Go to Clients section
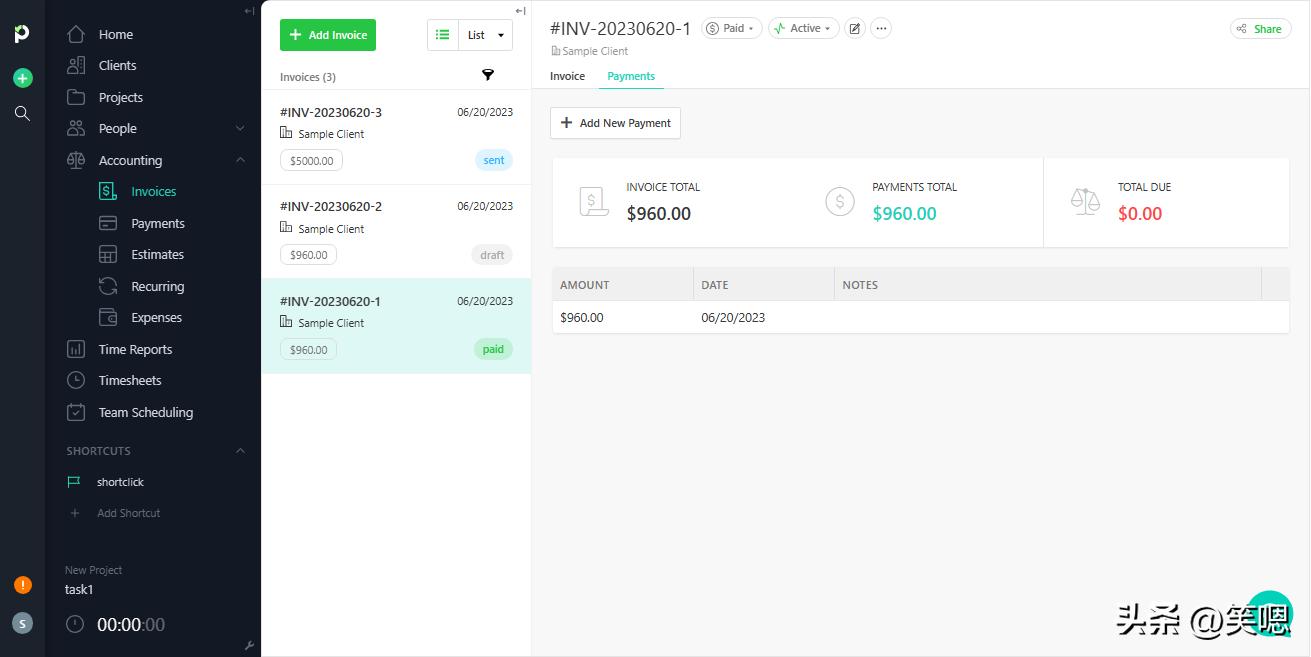This screenshot has width=1311, height=657. click(117, 65)
